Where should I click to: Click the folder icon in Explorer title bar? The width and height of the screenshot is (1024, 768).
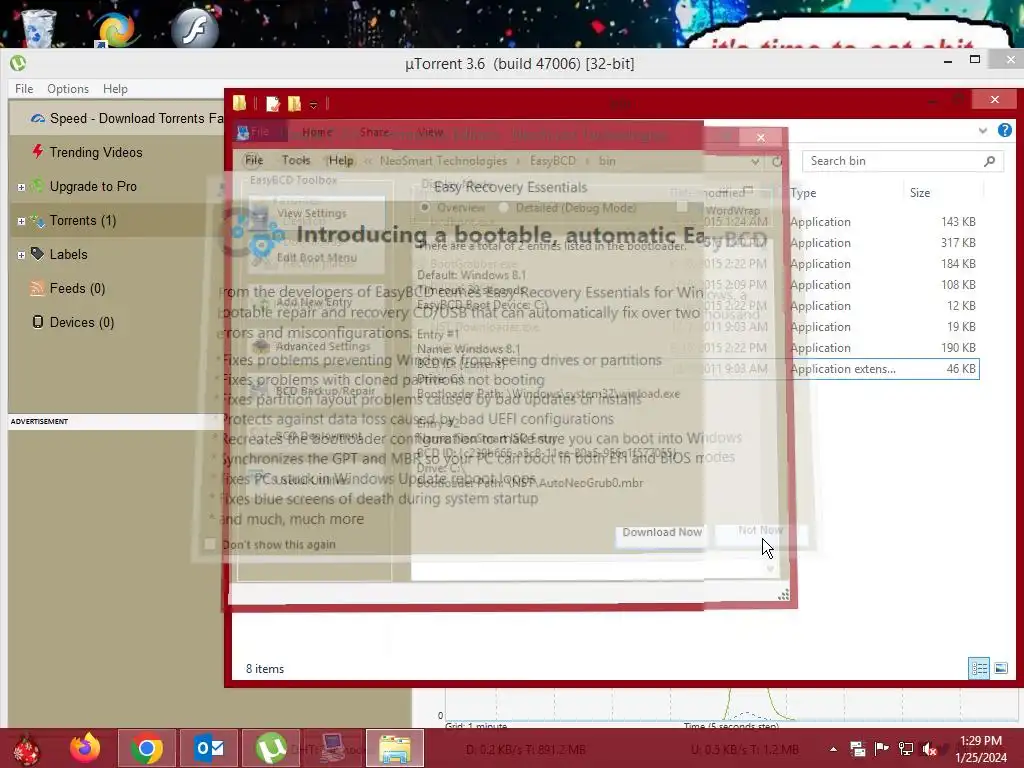(x=240, y=103)
